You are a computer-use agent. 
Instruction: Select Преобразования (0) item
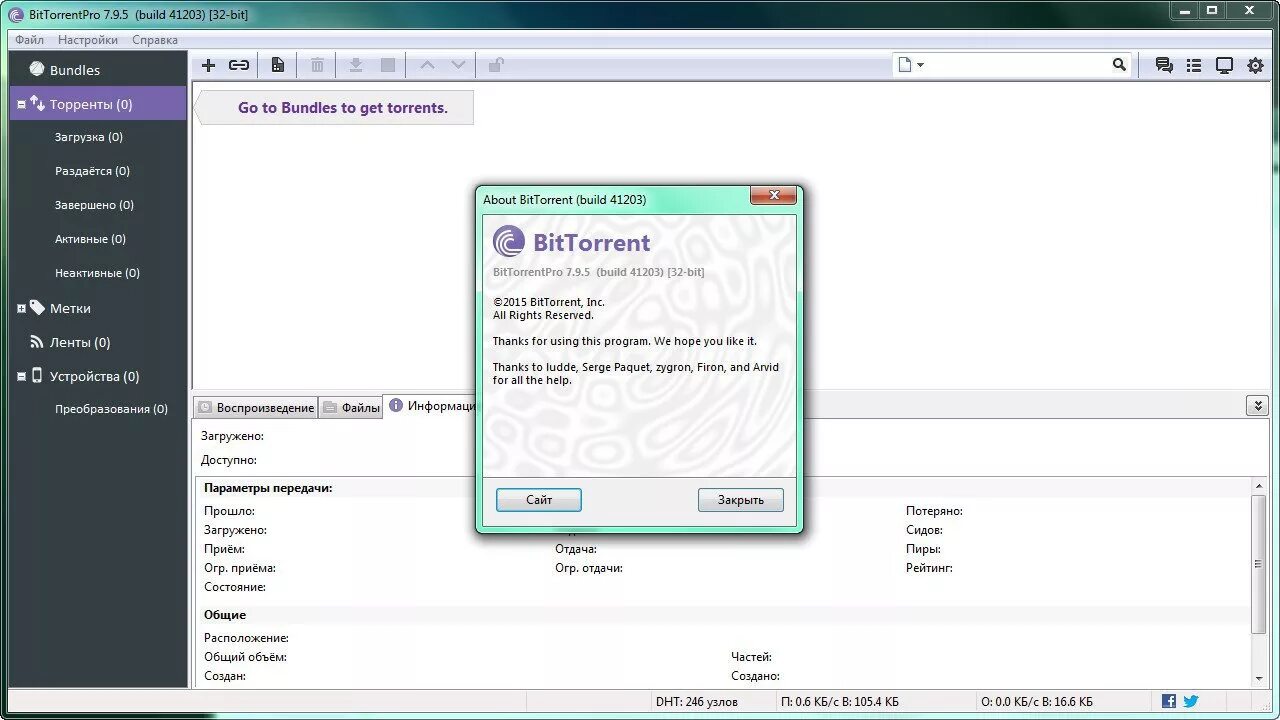(x=112, y=409)
